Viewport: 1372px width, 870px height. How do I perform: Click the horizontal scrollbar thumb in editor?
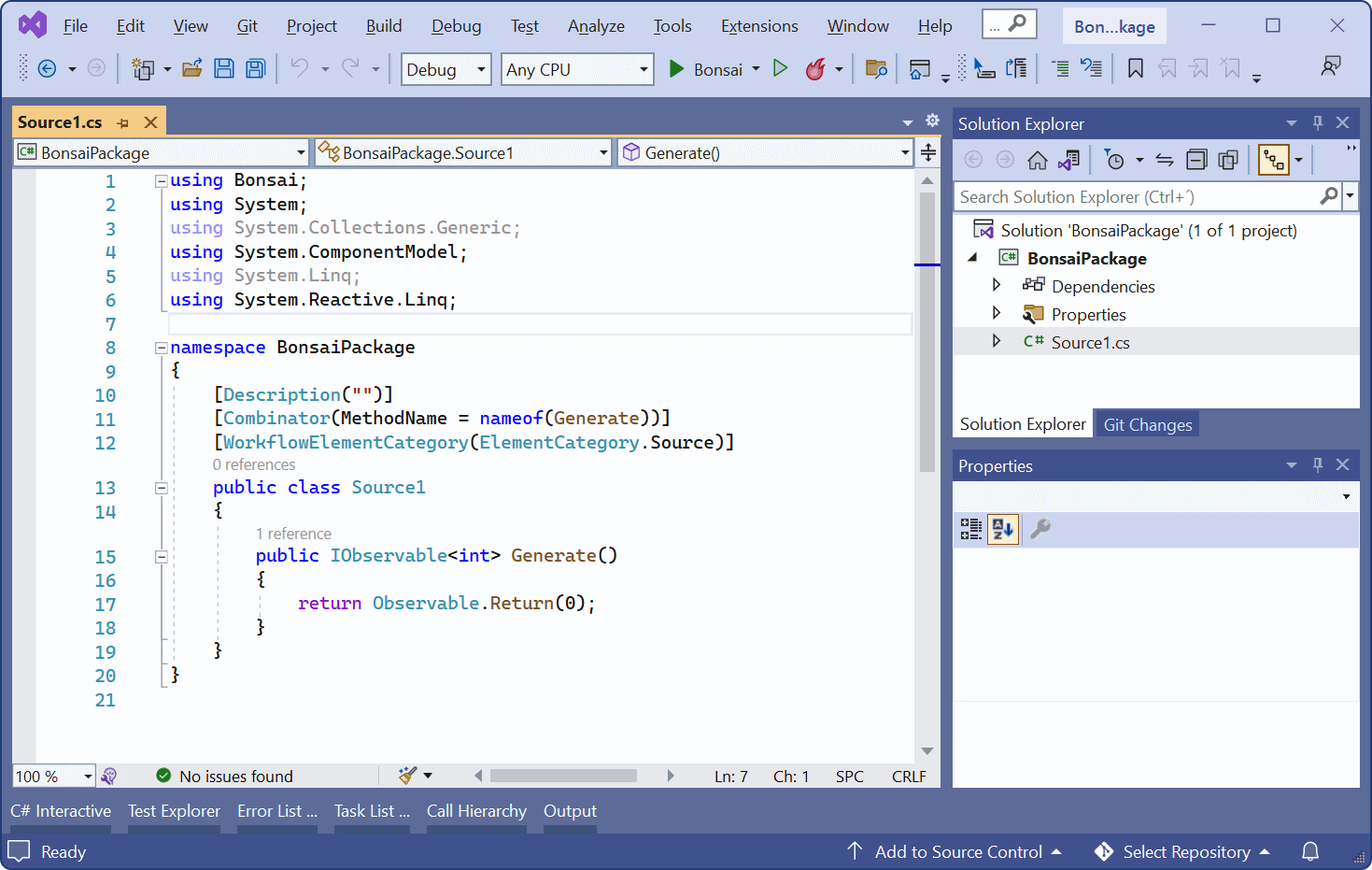coord(563,776)
